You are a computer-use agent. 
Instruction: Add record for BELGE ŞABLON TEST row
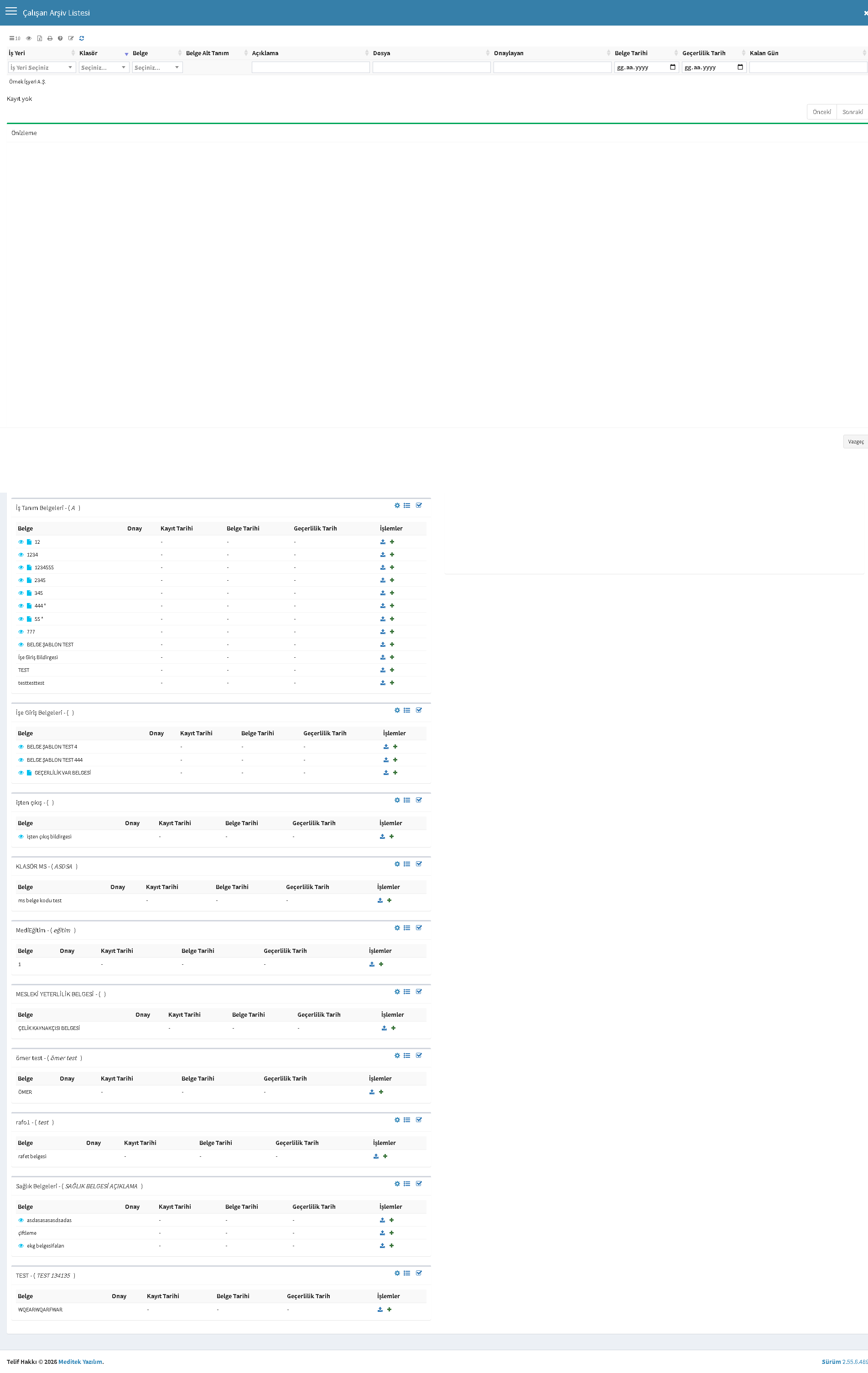coord(392,644)
